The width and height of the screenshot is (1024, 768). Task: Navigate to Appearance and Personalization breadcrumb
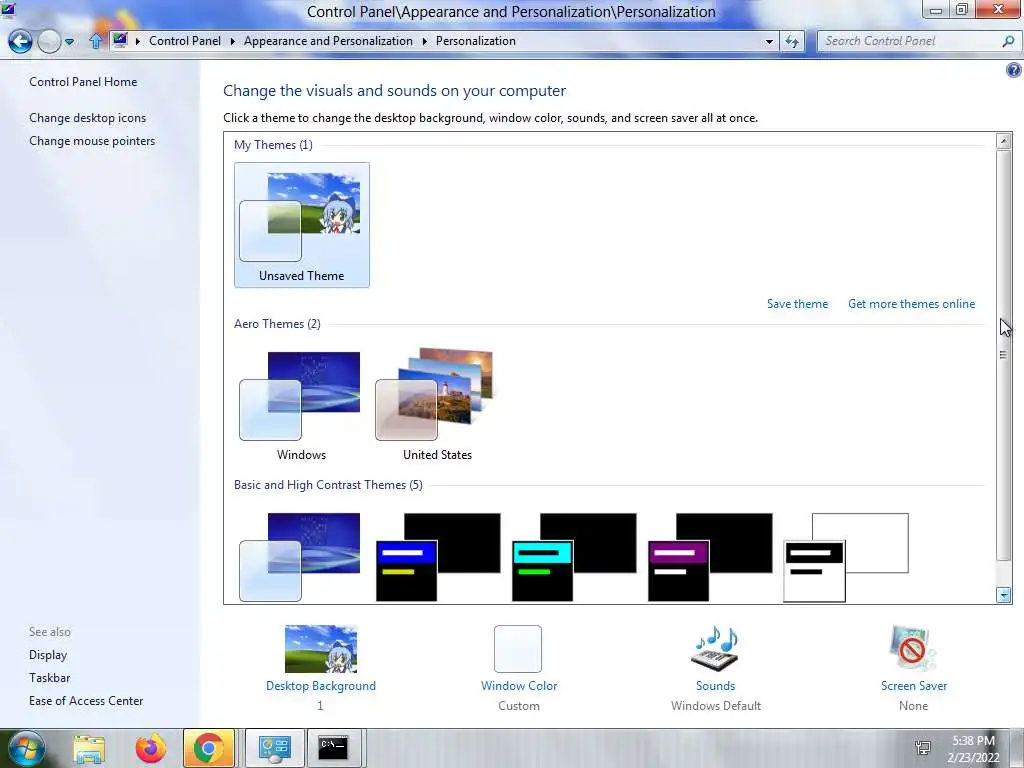(x=328, y=40)
